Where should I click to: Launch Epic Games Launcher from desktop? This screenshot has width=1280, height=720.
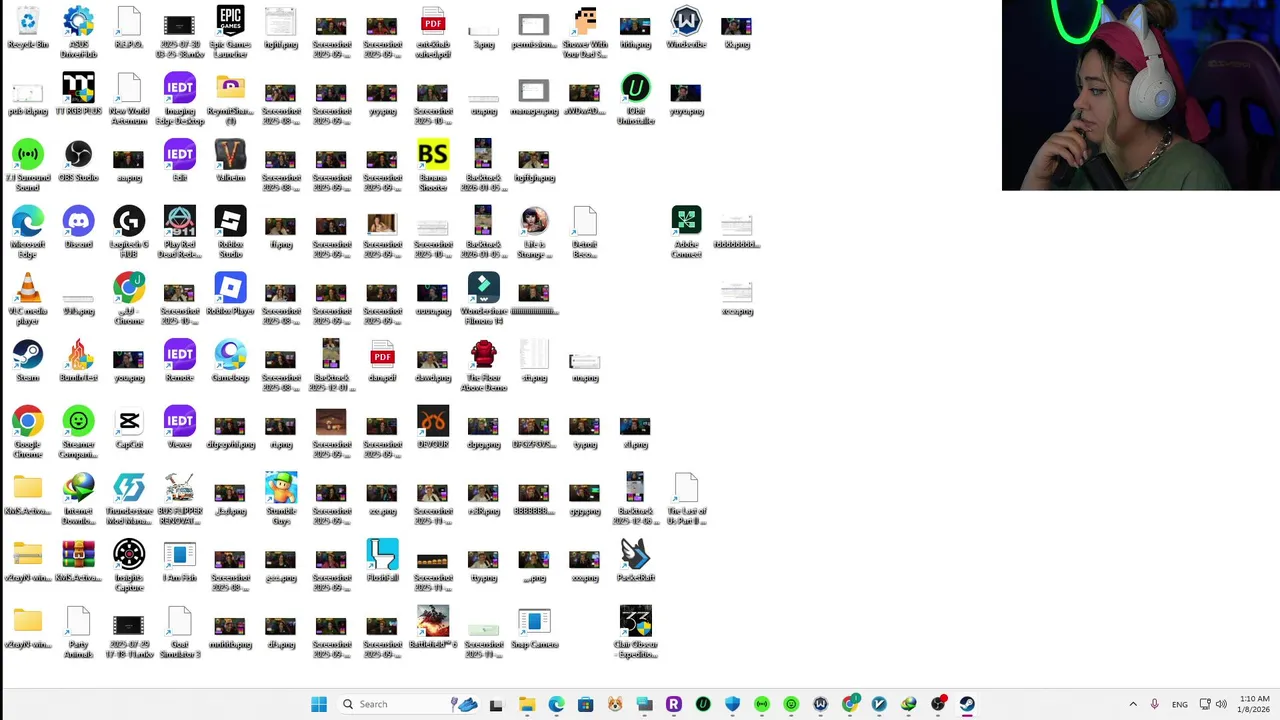[x=230, y=32]
